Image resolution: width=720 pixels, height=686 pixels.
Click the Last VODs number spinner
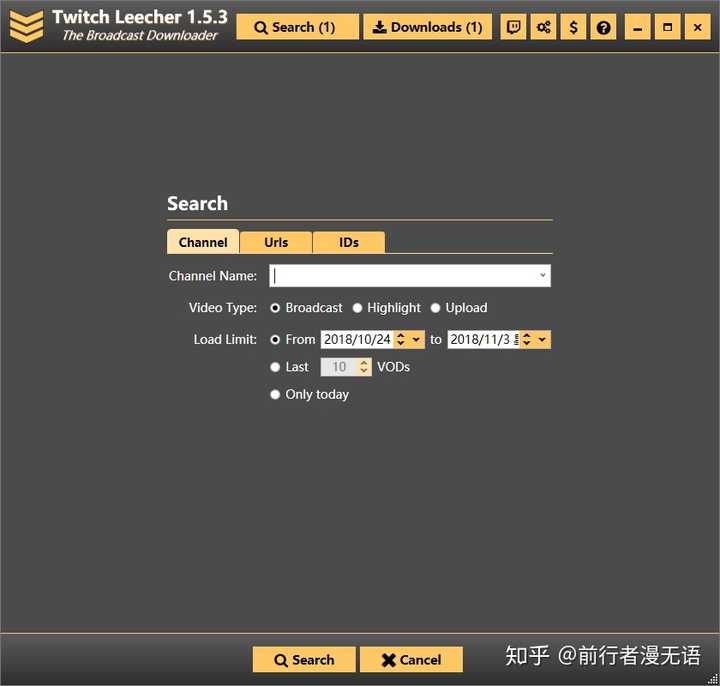coord(364,367)
